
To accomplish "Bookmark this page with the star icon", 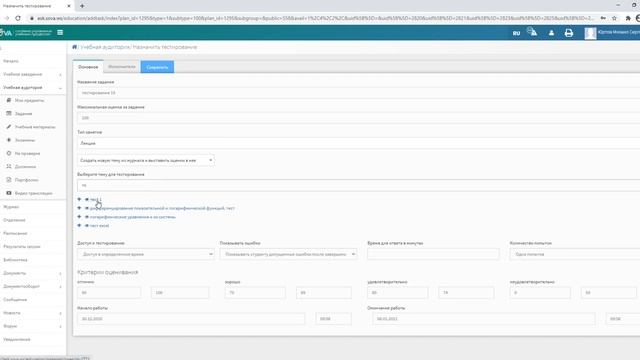I will click(x=614, y=18).
